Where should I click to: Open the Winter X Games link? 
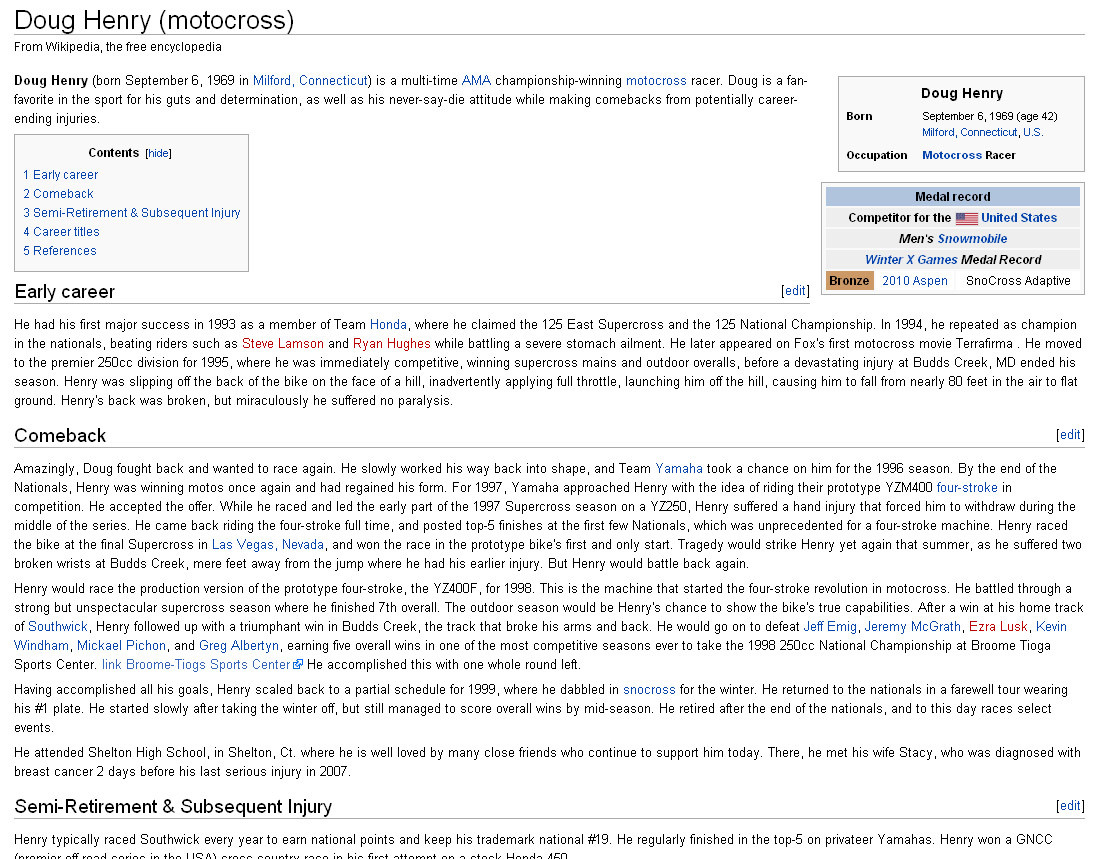coord(911,260)
